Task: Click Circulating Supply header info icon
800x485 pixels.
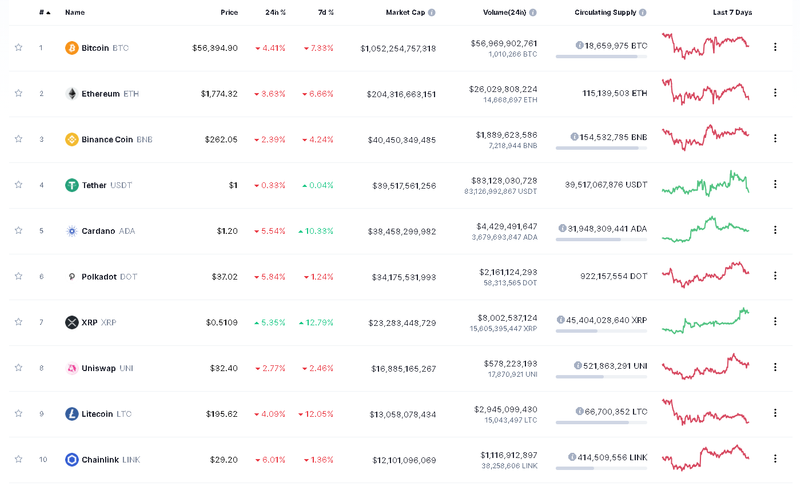Action: 643,12
